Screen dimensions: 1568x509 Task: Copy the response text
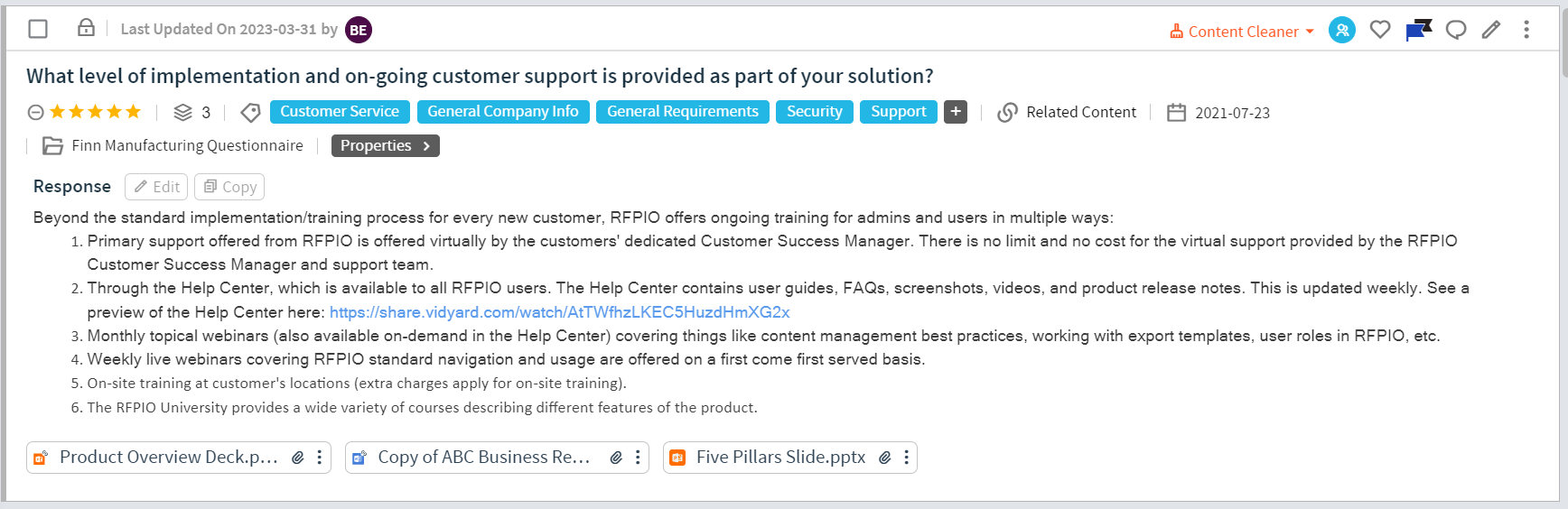pyautogui.click(x=229, y=187)
